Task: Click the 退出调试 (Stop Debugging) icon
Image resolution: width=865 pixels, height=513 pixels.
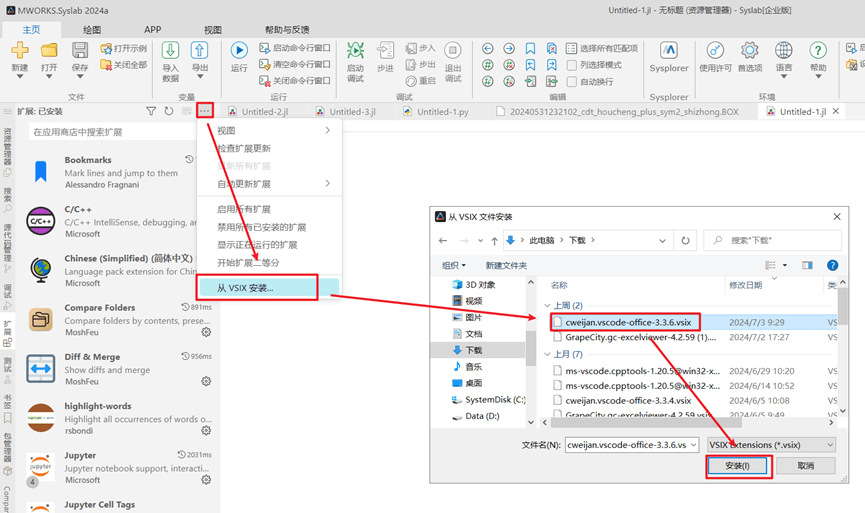Action: point(453,50)
